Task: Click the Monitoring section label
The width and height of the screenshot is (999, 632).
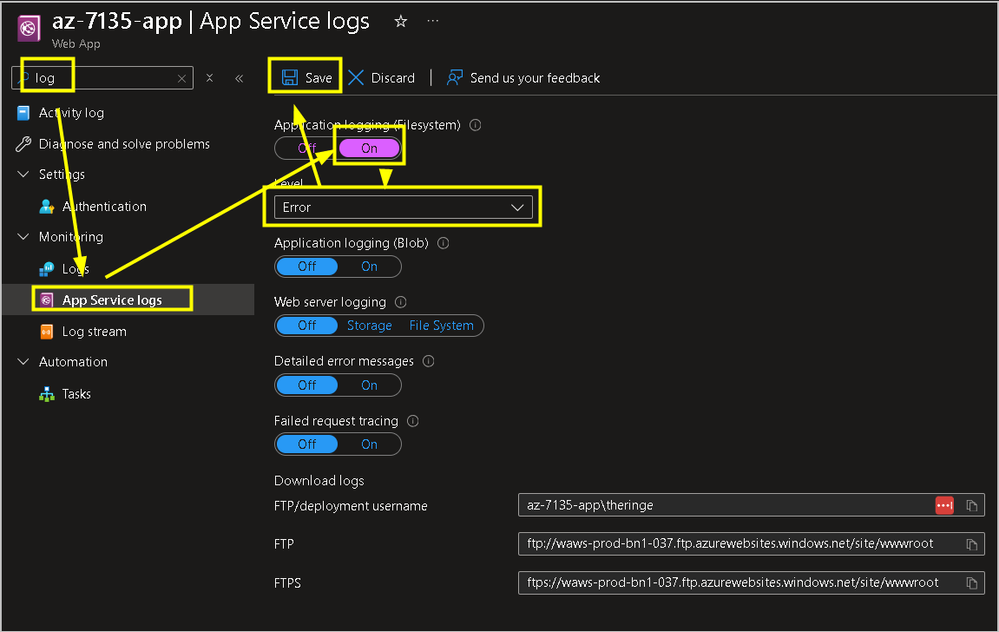Action: [71, 237]
